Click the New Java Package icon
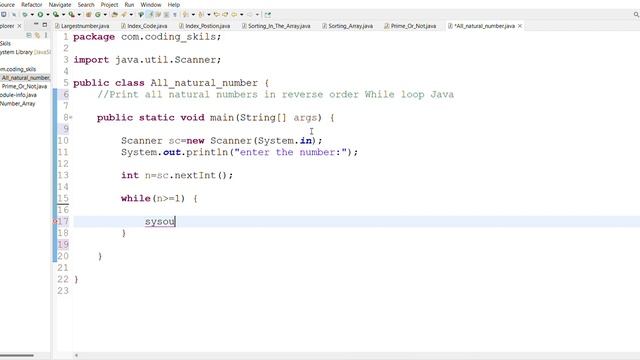The width and height of the screenshot is (640, 360). pos(88,15)
